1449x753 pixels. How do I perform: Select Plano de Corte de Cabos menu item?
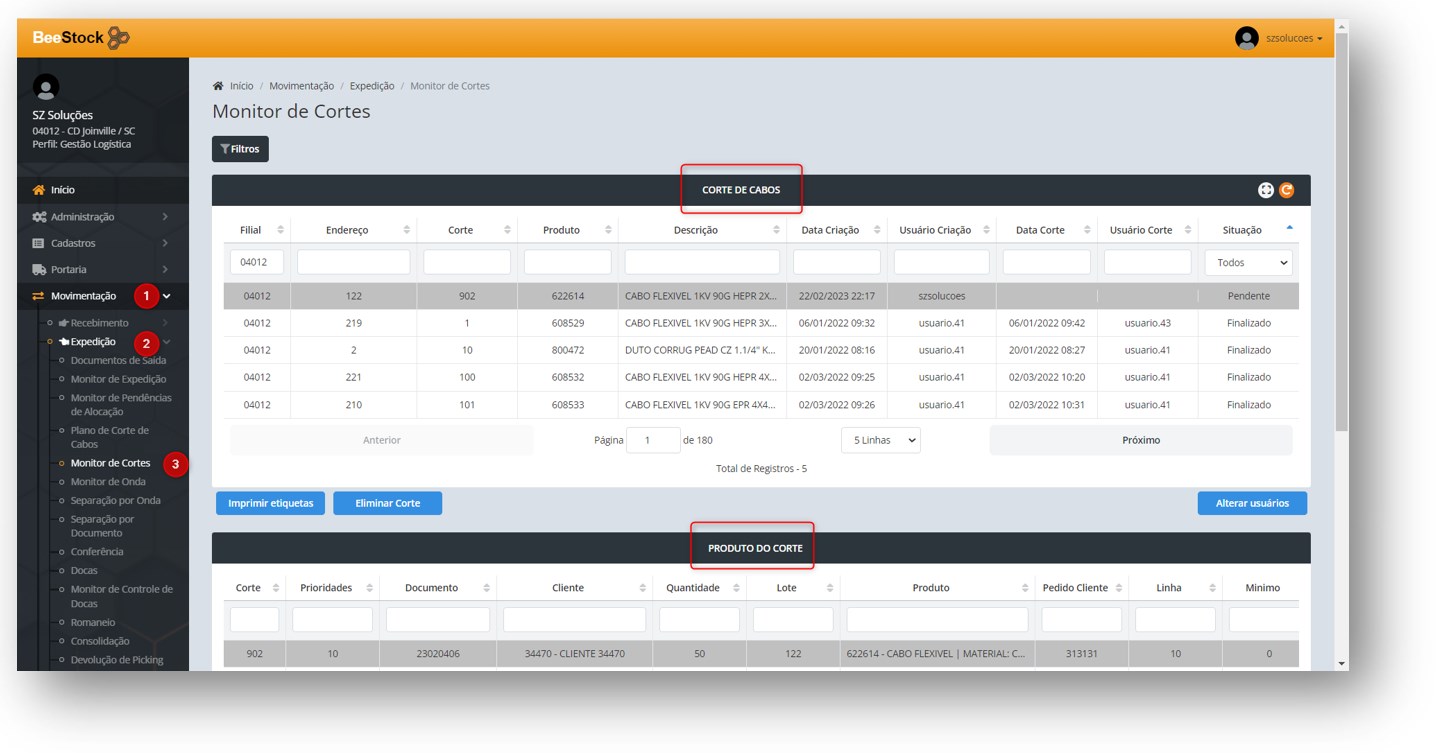pos(109,437)
